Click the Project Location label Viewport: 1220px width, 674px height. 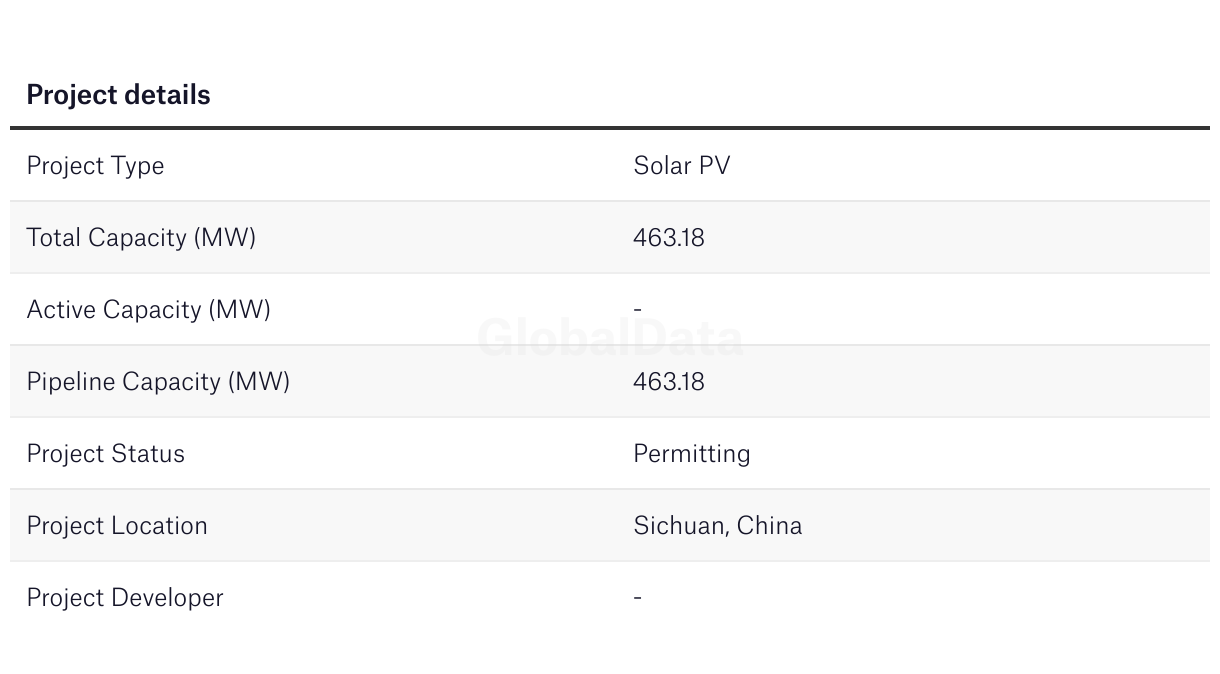coord(117,526)
